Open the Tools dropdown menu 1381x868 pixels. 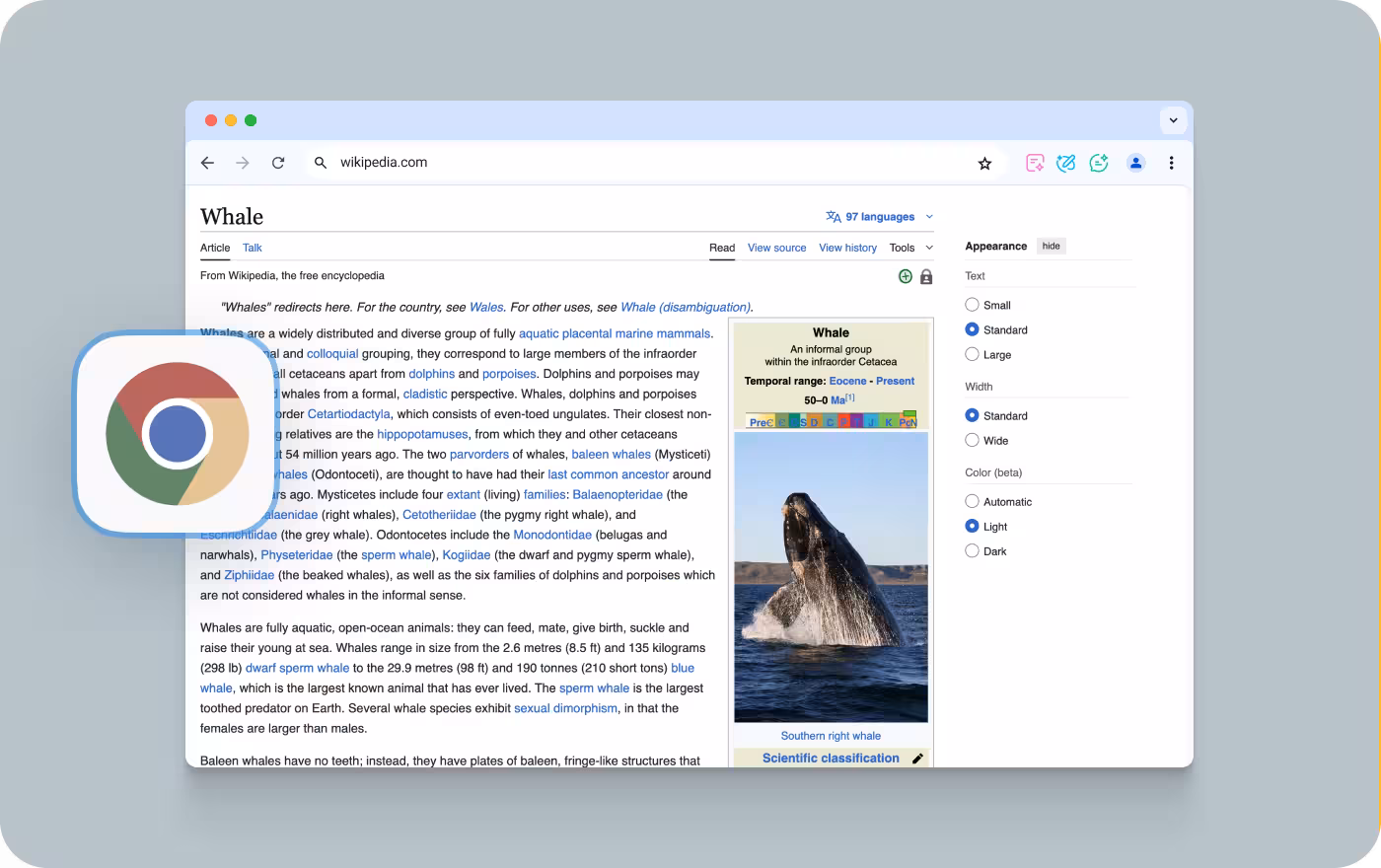point(910,248)
